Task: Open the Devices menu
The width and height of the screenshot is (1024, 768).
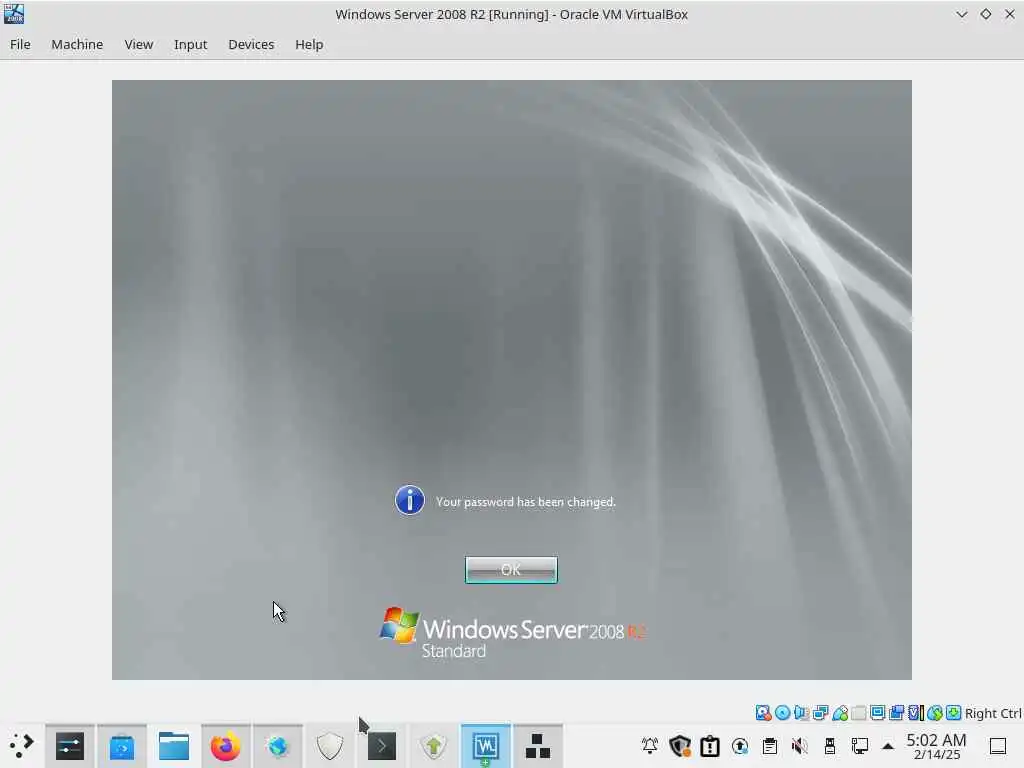Action: (x=251, y=44)
